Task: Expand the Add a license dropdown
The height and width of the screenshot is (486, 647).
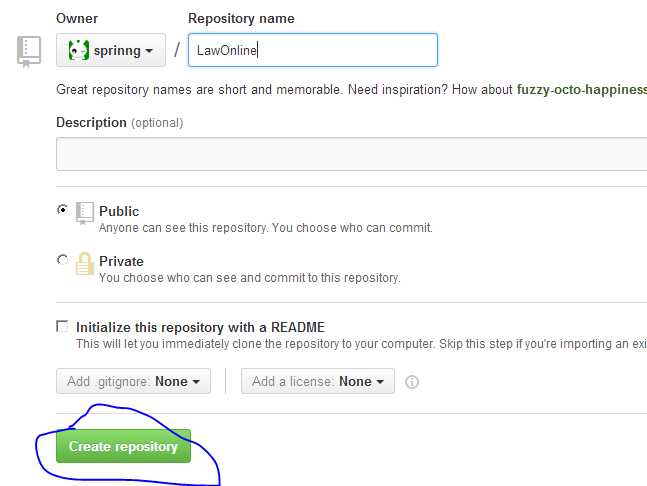Action: (318, 381)
